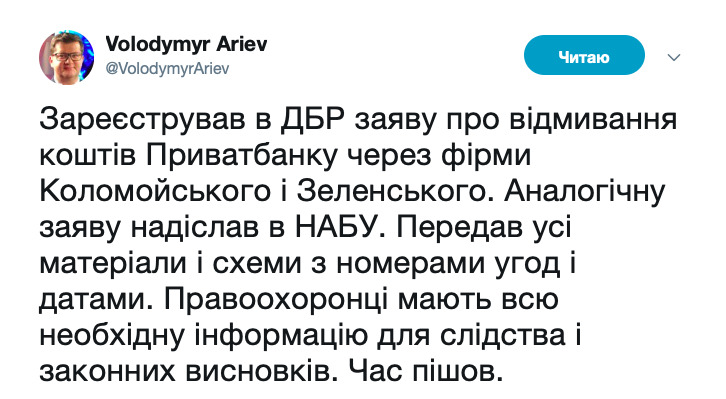Open the @VolodymyrAriev handle link
The height and width of the screenshot is (399, 726).
click(167, 69)
